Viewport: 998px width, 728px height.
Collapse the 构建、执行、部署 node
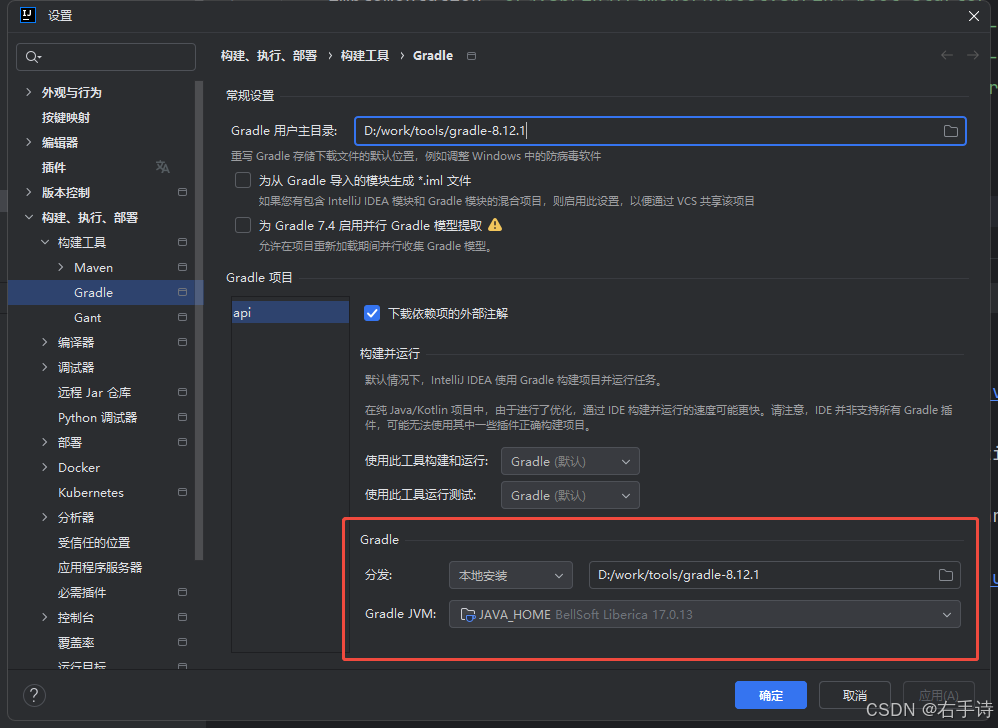pos(29,217)
